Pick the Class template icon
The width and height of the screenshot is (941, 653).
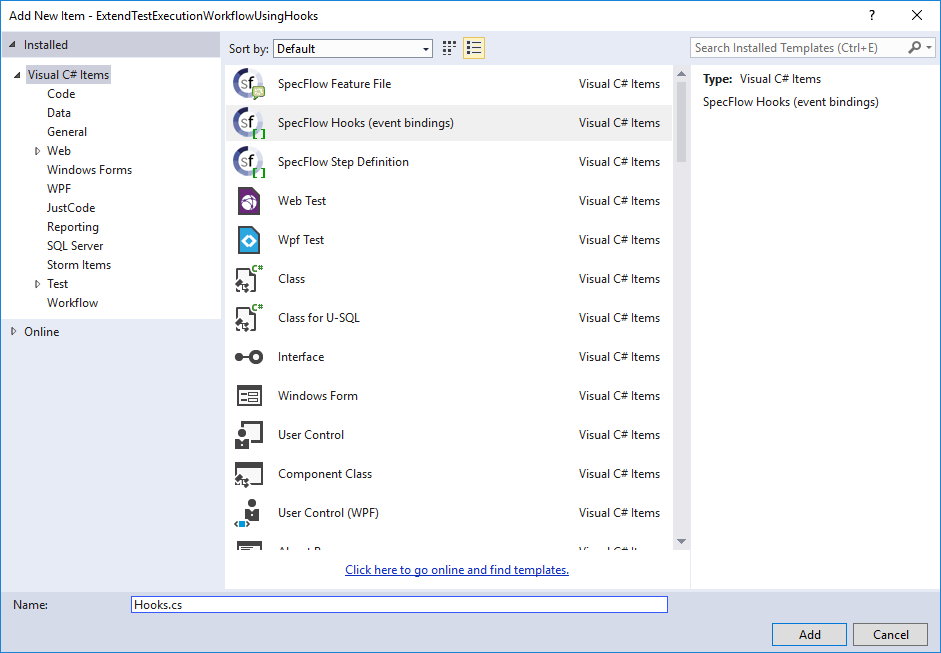click(x=249, y=278)
